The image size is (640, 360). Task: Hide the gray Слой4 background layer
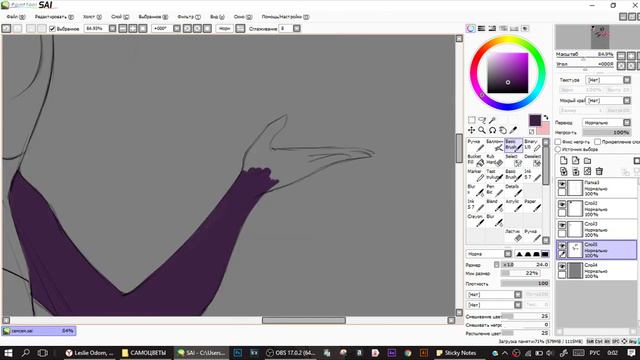(562, 267)
